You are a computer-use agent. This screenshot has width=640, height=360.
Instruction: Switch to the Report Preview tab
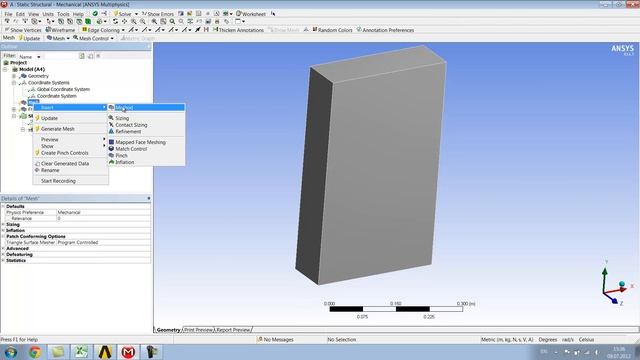pyautogui.click(x=233, y=330)
